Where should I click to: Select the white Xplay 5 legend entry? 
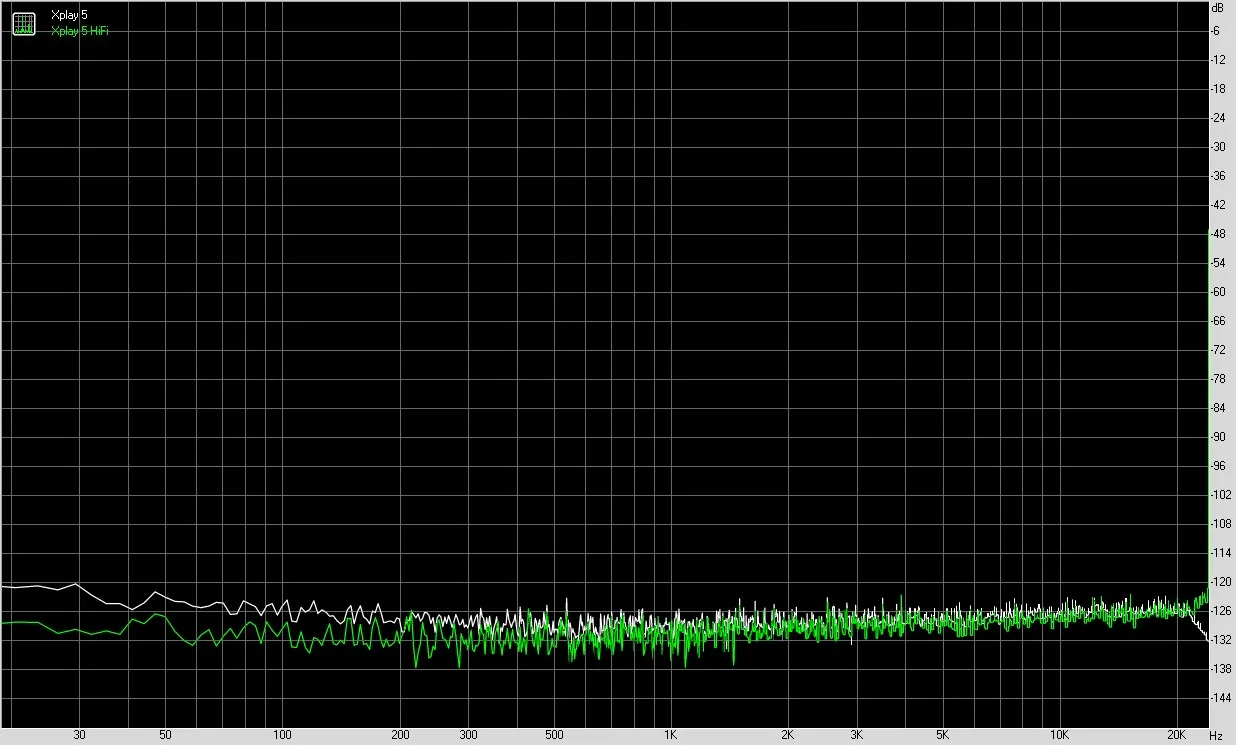tap(69, 16)
